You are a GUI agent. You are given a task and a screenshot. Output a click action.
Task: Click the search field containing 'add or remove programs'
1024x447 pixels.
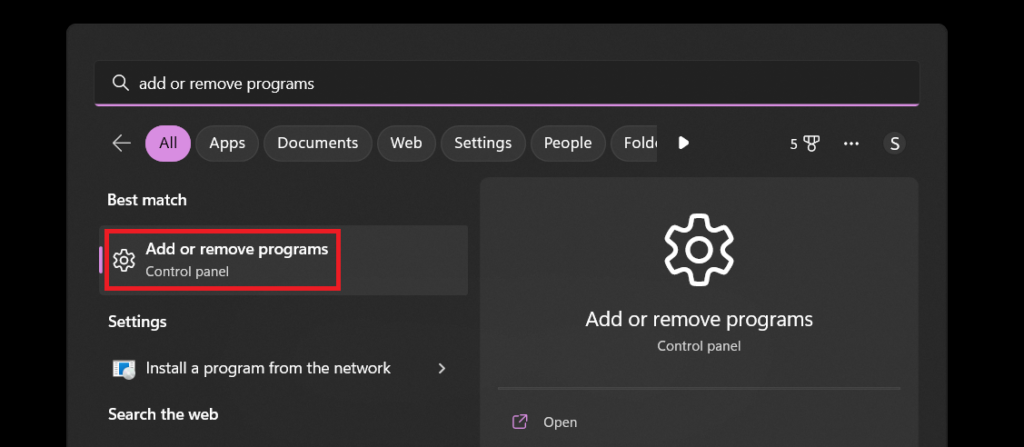click(x=500, y=83)
